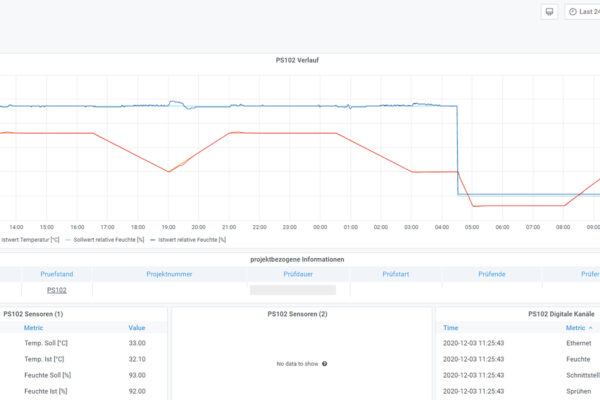The width and height of the screenshot is (600, 400).
Task: Click the 19:00 time axis label
Action: (168, 227)
